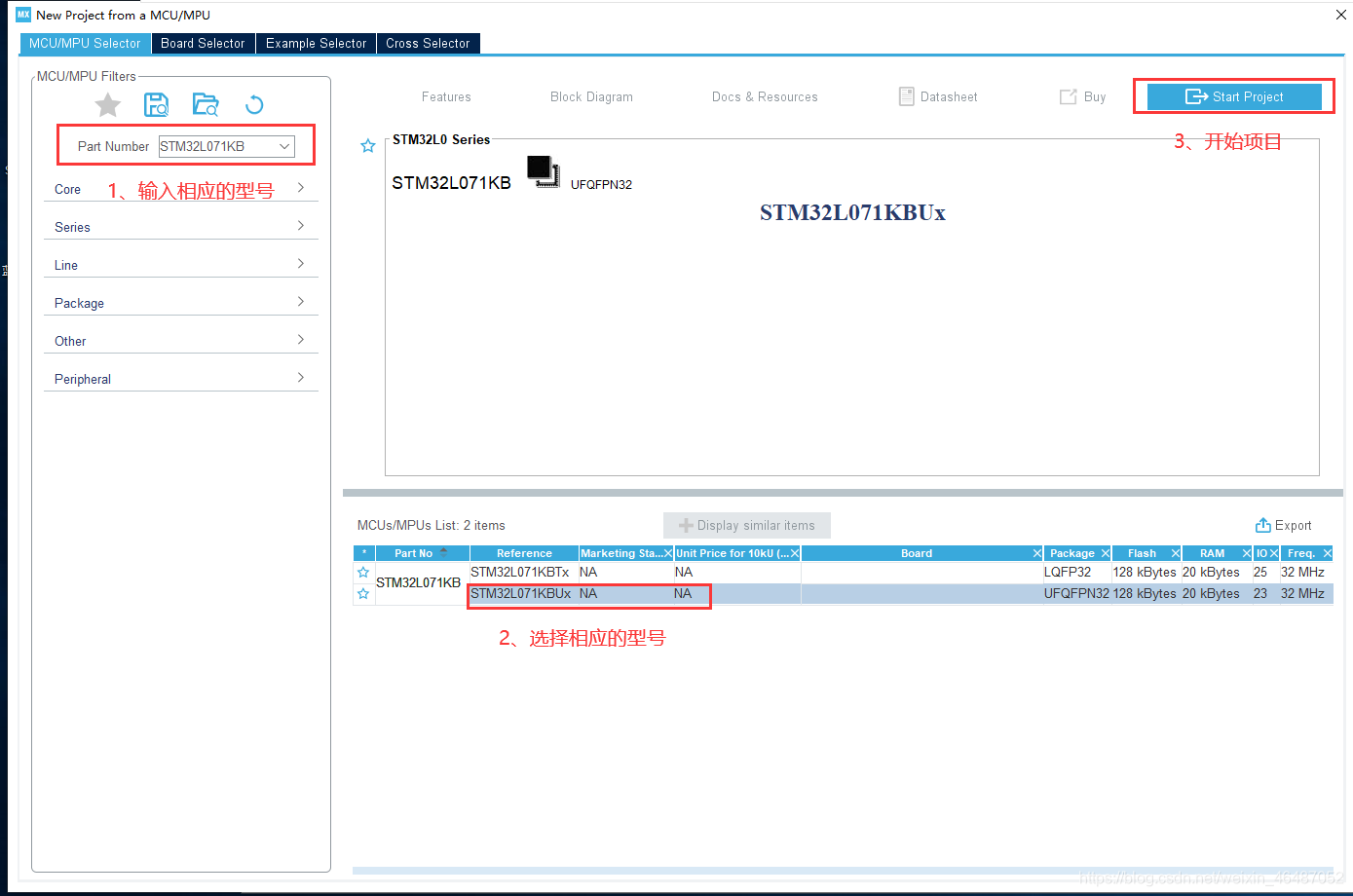
Task: Open the Datasheet document
Action: coord(938,97)
